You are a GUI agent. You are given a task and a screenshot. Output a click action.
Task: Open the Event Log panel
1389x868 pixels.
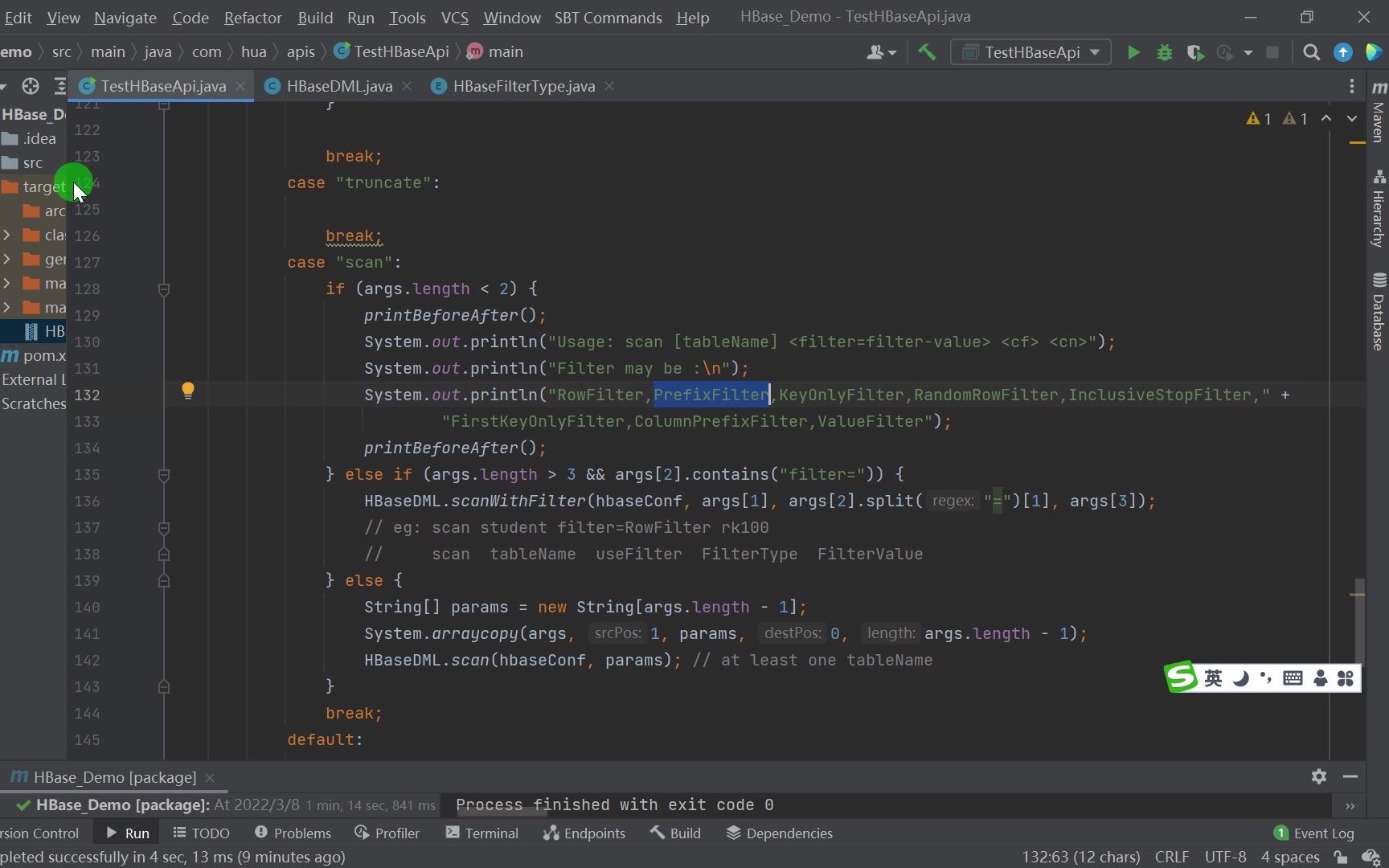(x=1314, y=833)
